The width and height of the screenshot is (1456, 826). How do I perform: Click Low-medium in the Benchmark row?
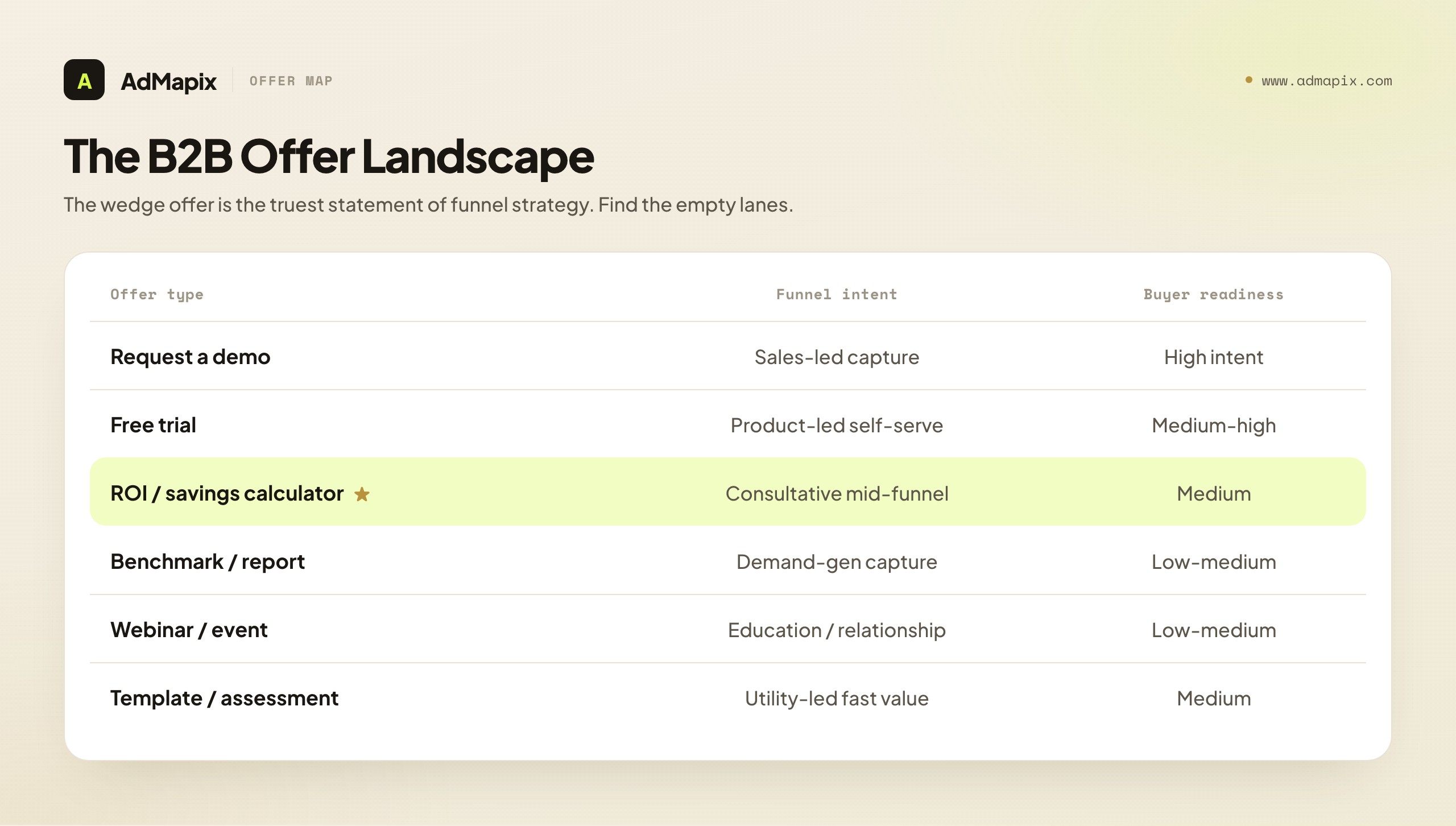coord(1214,562)
